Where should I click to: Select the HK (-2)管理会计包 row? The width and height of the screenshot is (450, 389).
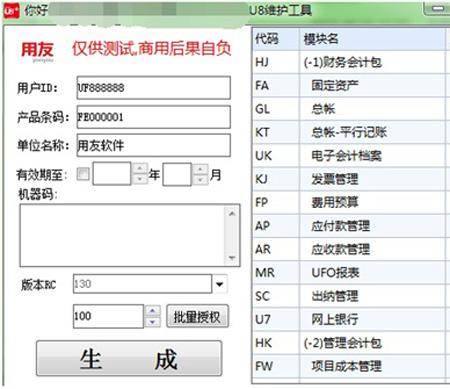coord(349,343)
